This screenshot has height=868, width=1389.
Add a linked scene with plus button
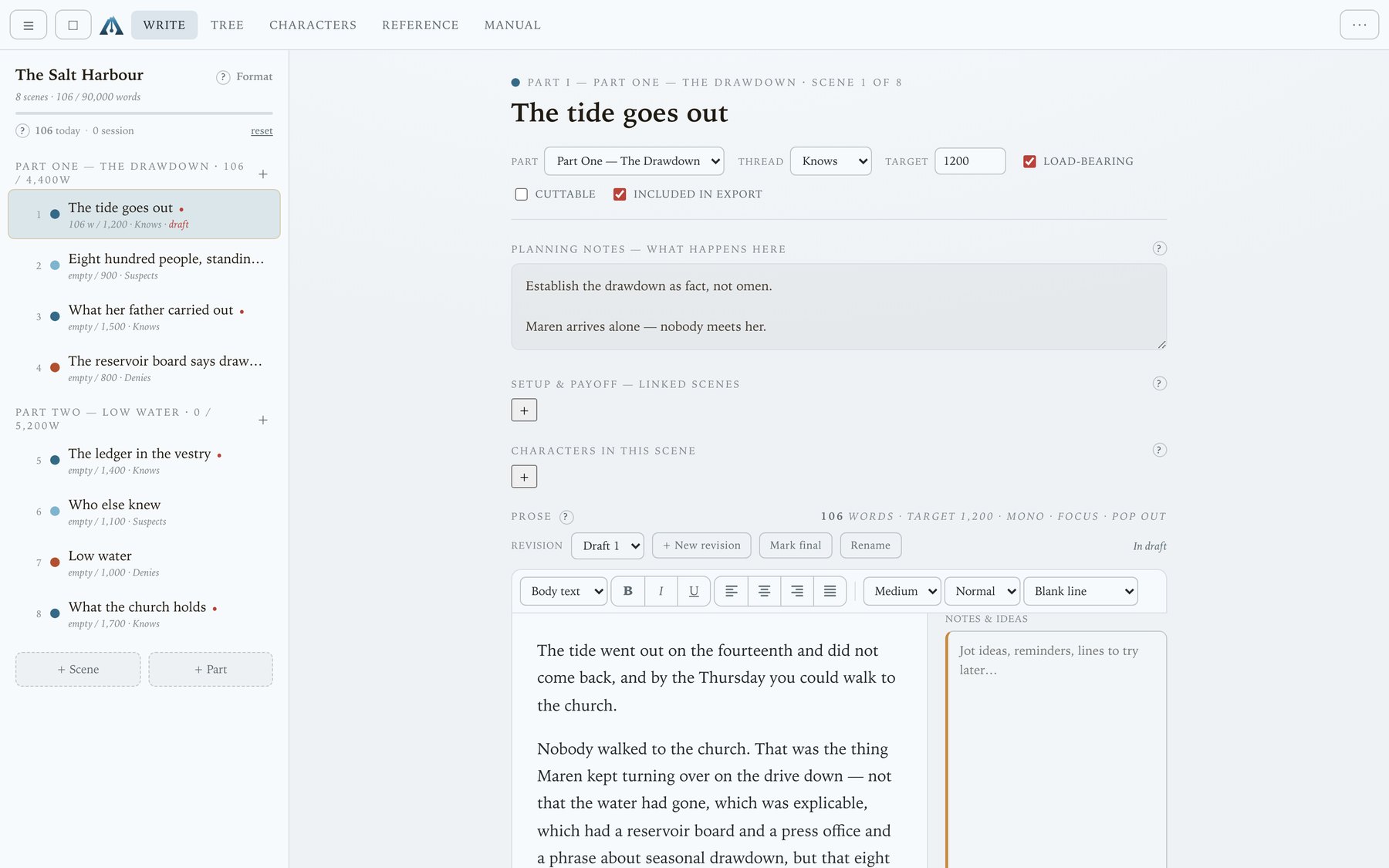(x=524, y=410)
